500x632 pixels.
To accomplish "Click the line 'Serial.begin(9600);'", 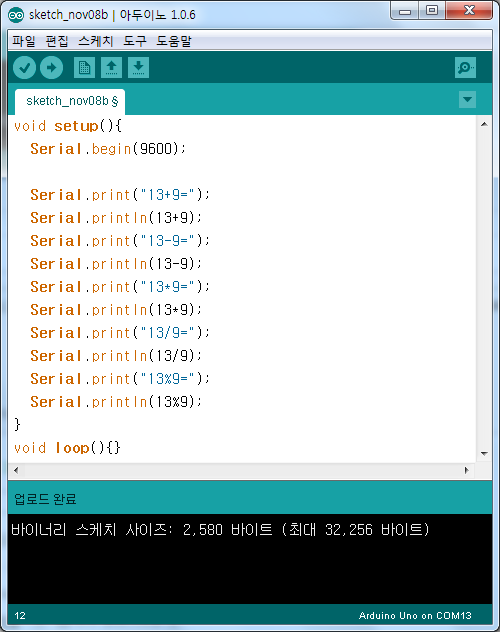I will (108, 149).
